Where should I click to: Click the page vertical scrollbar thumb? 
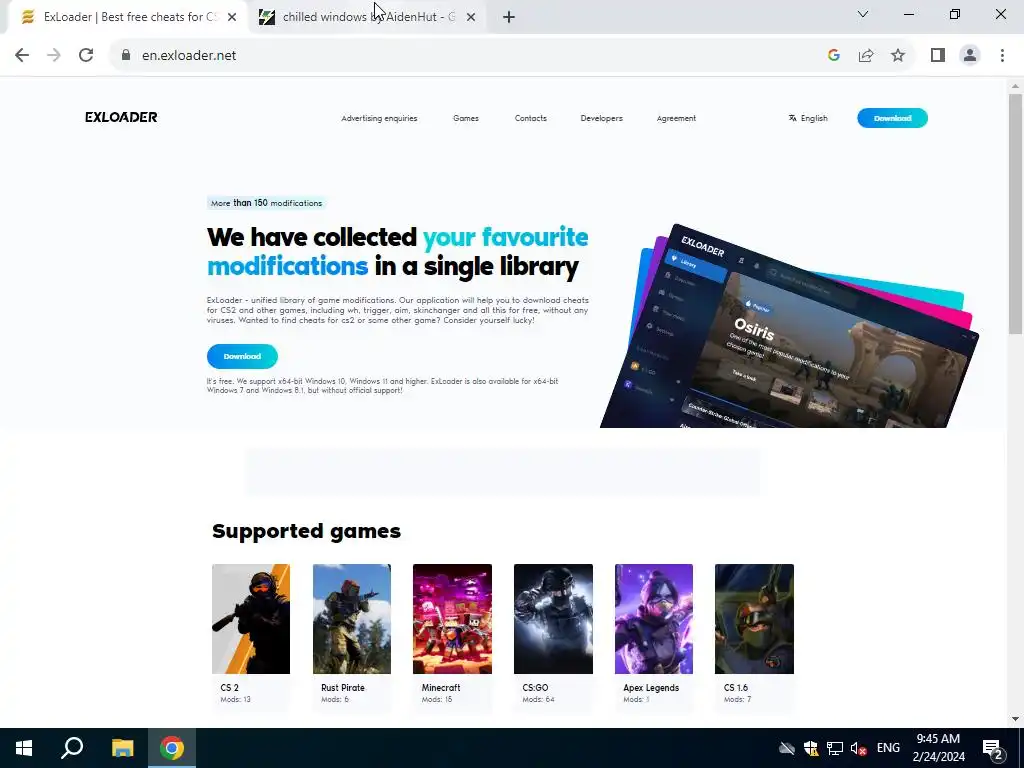coord(1015,212)
